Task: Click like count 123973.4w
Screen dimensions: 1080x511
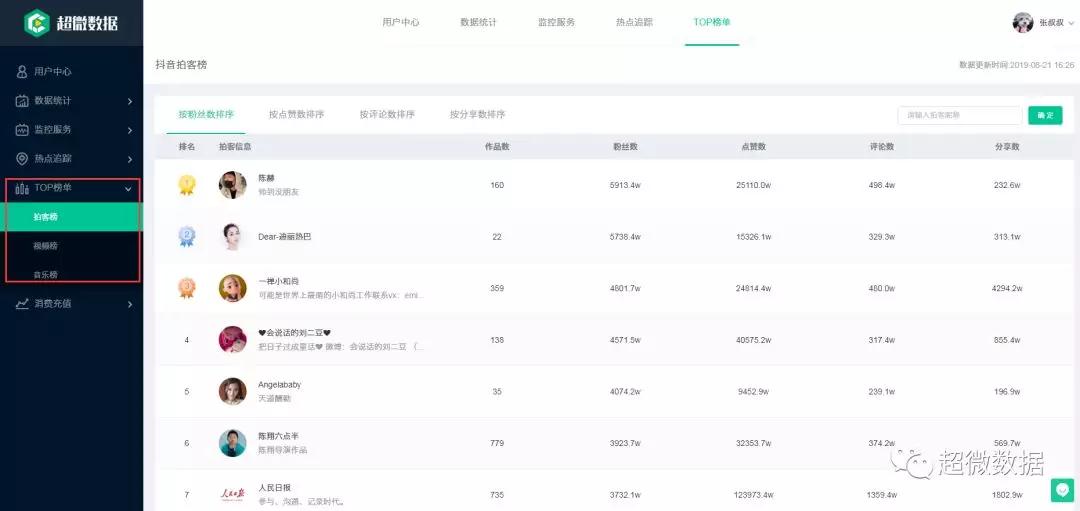Action: pyautogui.click(x=754, y=495)
